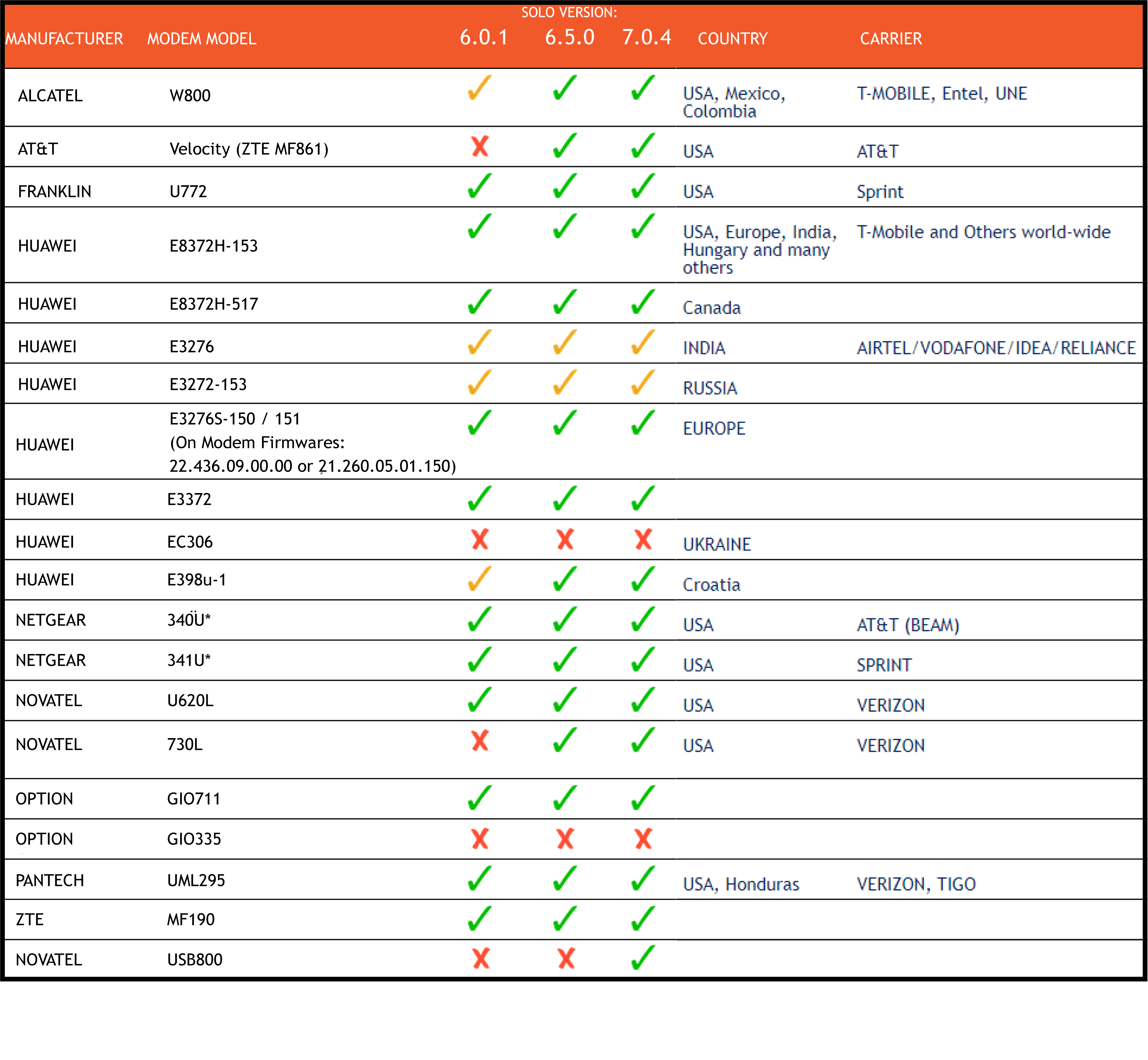Click the green check for E398u-1 under 7.0.4
This screenshot has height=1060, width=1148.
coord(642,579)
